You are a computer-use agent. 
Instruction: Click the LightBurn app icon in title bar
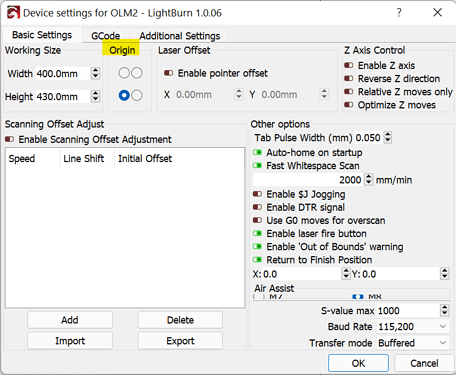[13, 13]
